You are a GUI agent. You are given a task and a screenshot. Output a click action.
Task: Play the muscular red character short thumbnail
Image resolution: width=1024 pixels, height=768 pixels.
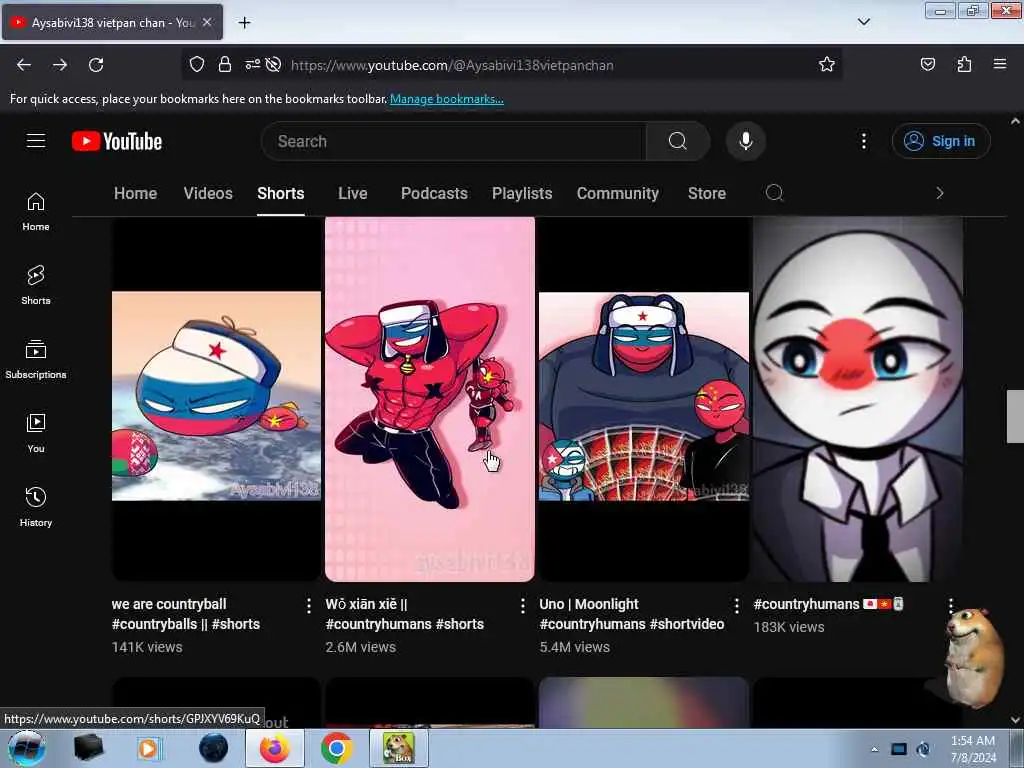click(x=430, y=399)
